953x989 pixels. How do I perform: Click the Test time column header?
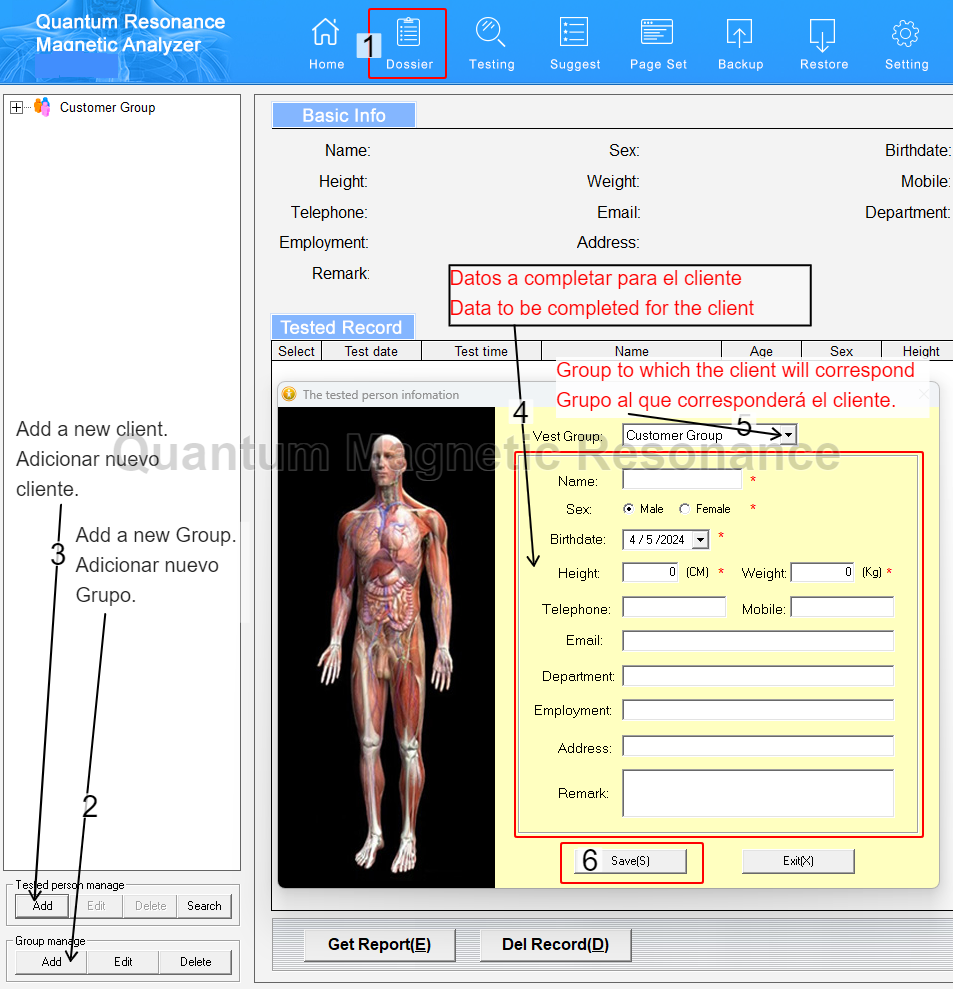click(481, 351)
